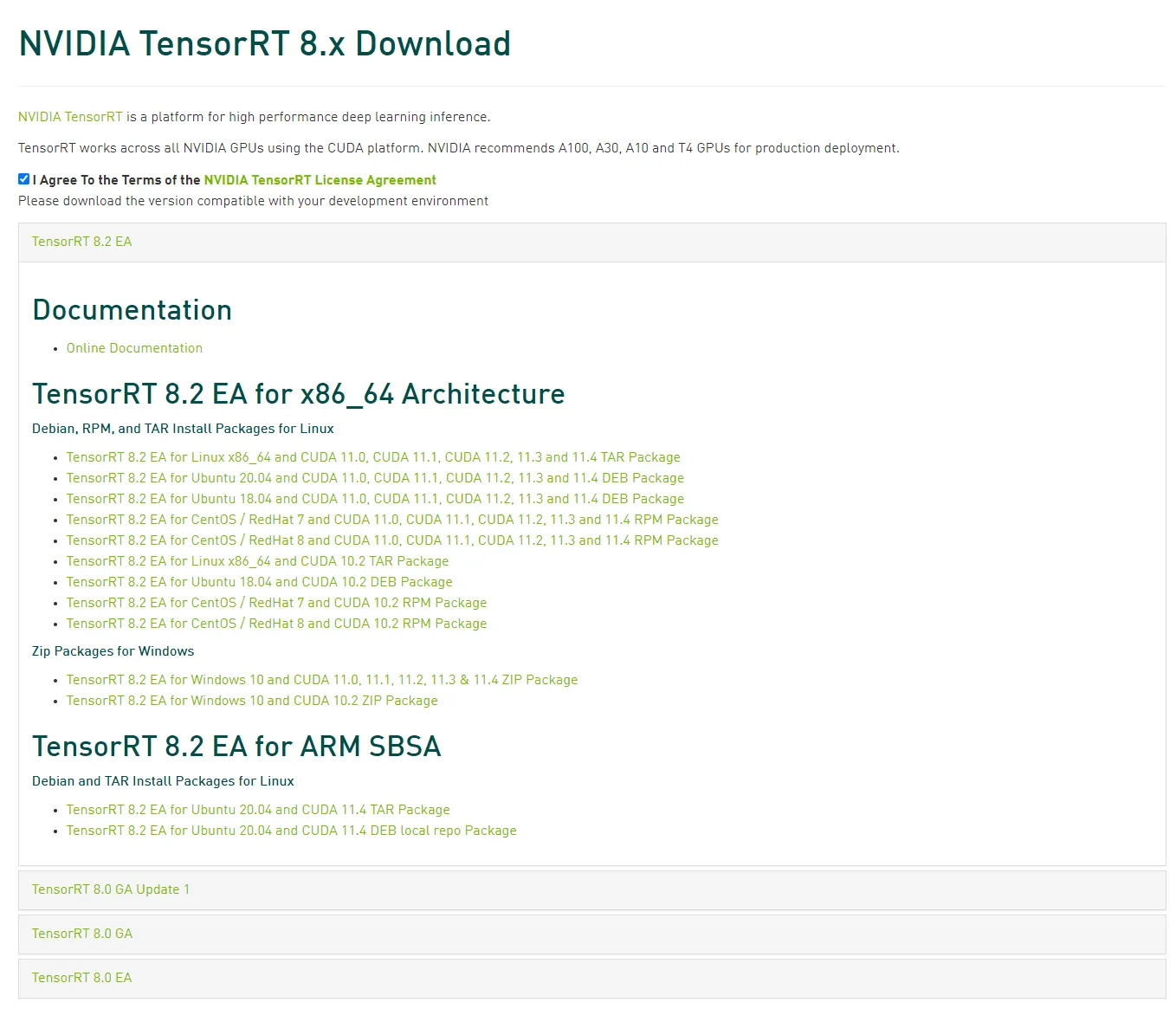Screen dimensions: 1176x1009
Task: Download Ubuntu 20.04 CUDA 11.x DEB Package
Action: (375, 478)
